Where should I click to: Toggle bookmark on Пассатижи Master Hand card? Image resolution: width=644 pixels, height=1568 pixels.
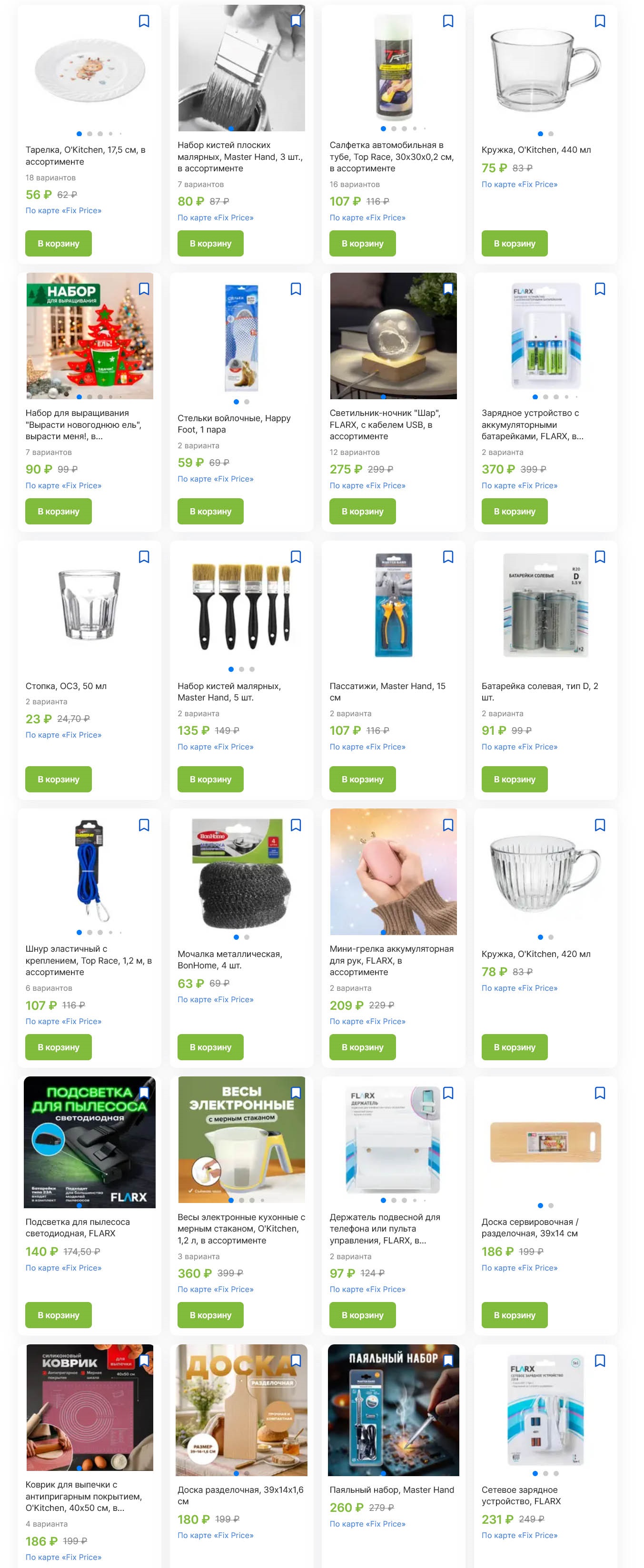(x=448, y=557)
